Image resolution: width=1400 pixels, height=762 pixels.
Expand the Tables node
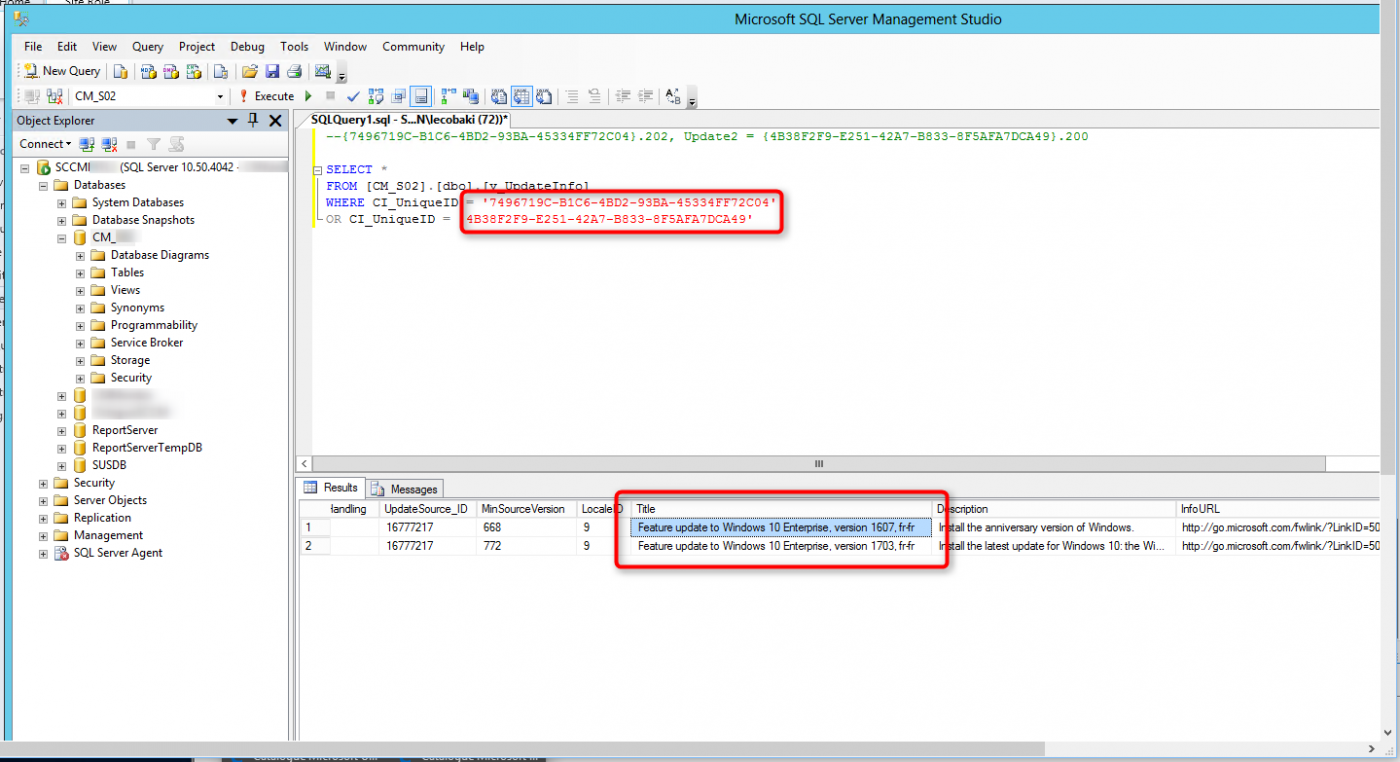click(x=80, y=272)
